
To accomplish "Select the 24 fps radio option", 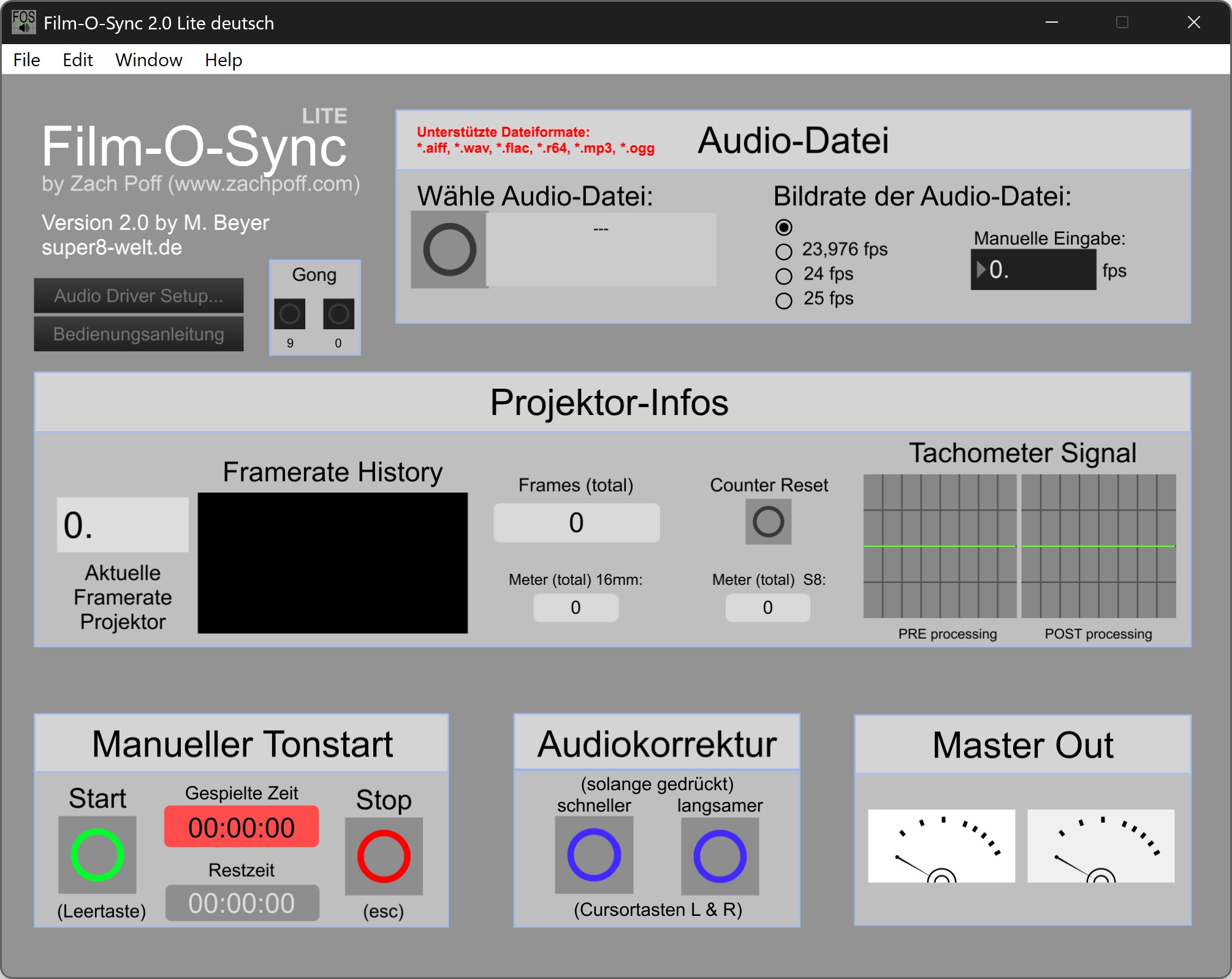I will point(783,276).
